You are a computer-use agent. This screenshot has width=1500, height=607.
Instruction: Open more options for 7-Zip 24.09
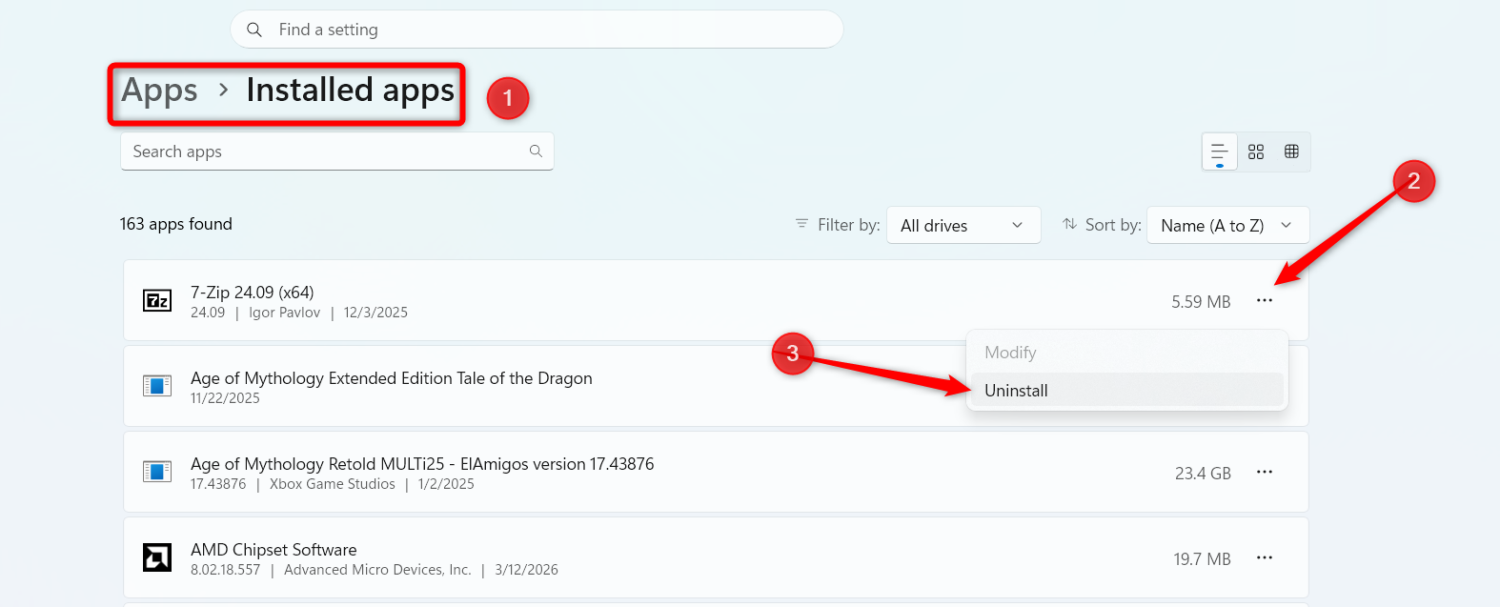click(x=1265, y=300)
